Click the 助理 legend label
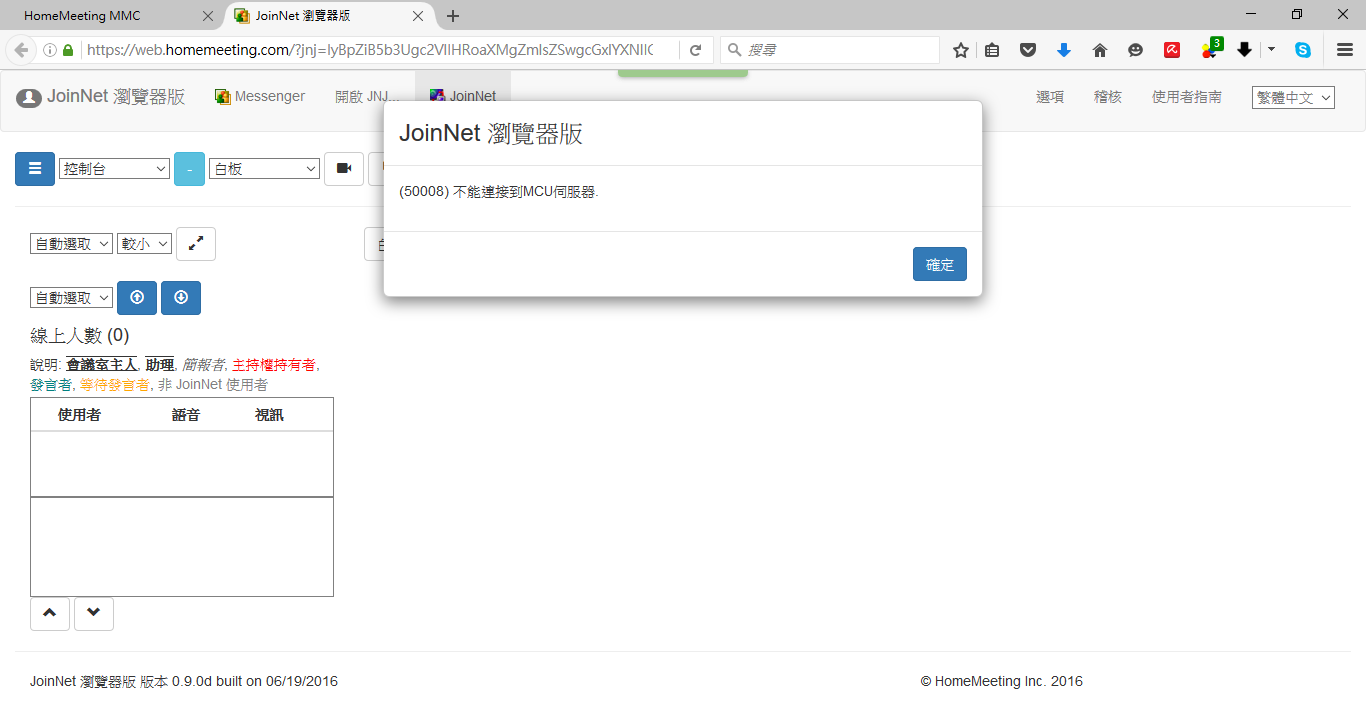The image size is (1366, 728). [160, 365]
